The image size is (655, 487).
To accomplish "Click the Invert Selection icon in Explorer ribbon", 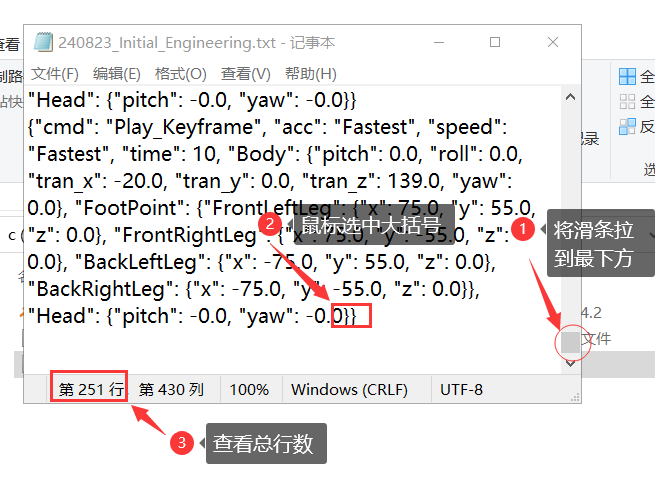I will point(627,127).
